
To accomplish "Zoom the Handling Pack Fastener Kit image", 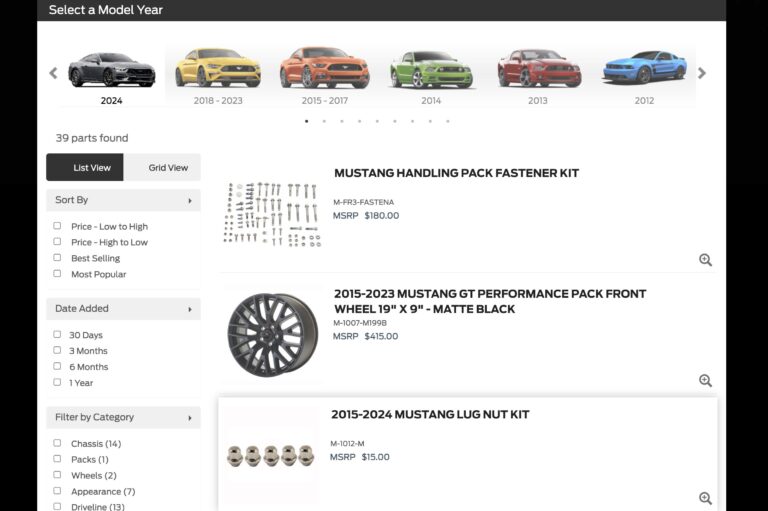I will tap(705, 260).
